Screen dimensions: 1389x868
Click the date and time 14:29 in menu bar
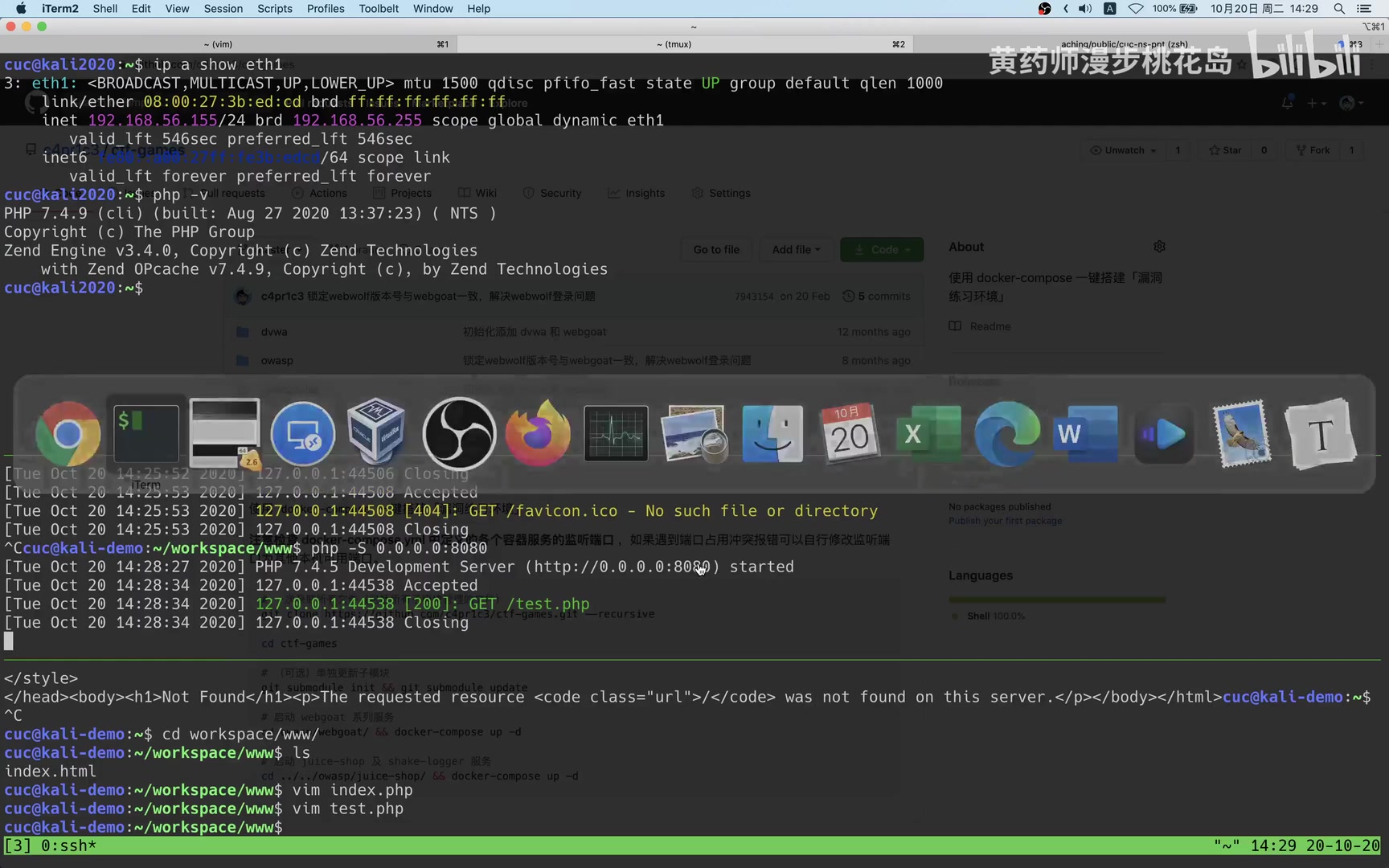[x=1264, y=8]
